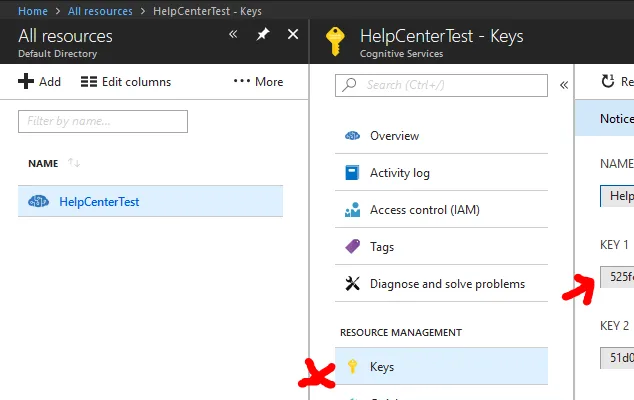634x400 pixels.
Task: Click the Access control (IAM) icon
Action: 352,210
